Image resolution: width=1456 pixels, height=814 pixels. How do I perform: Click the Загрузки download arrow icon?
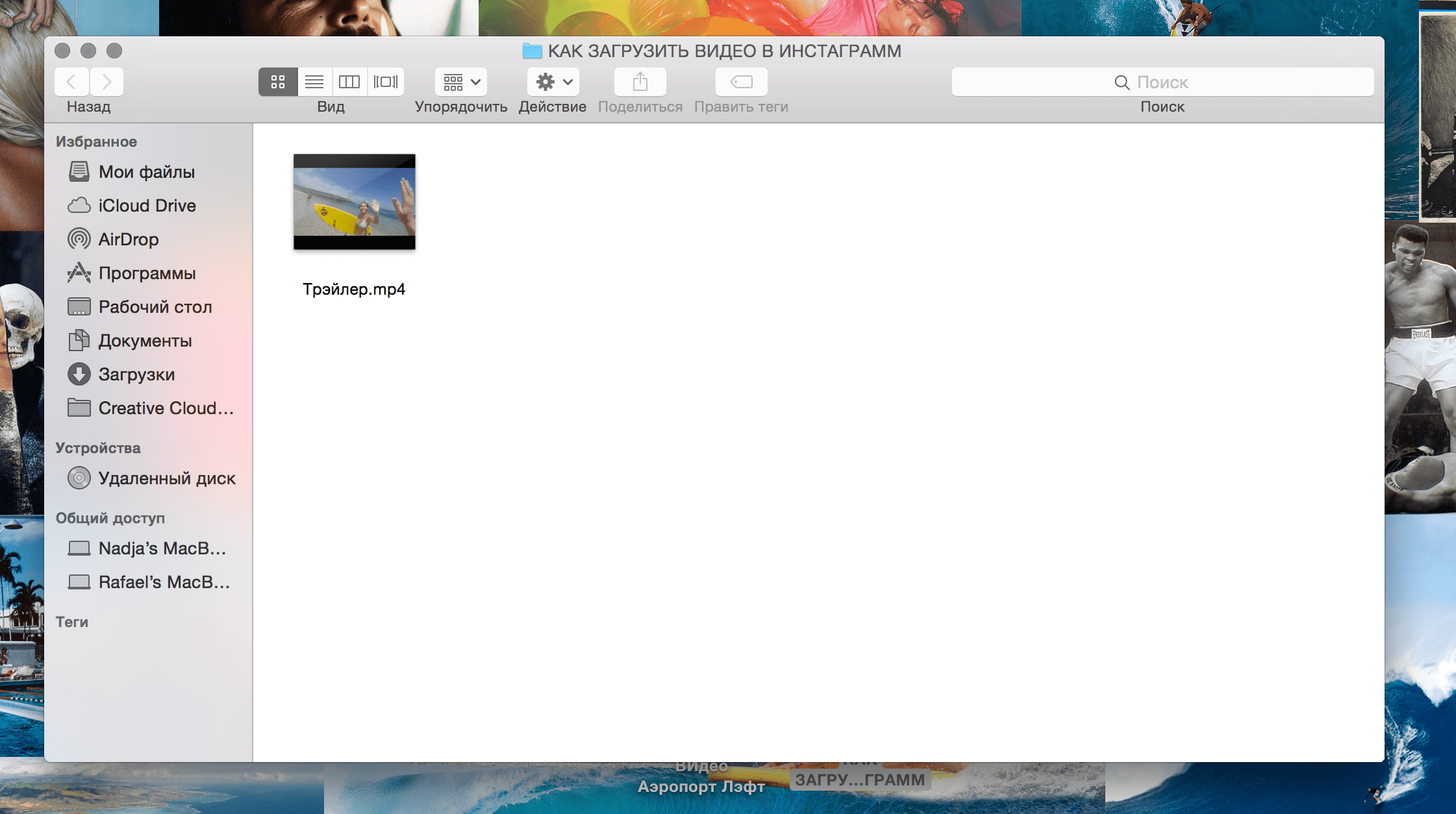click(x=79, y=374)
